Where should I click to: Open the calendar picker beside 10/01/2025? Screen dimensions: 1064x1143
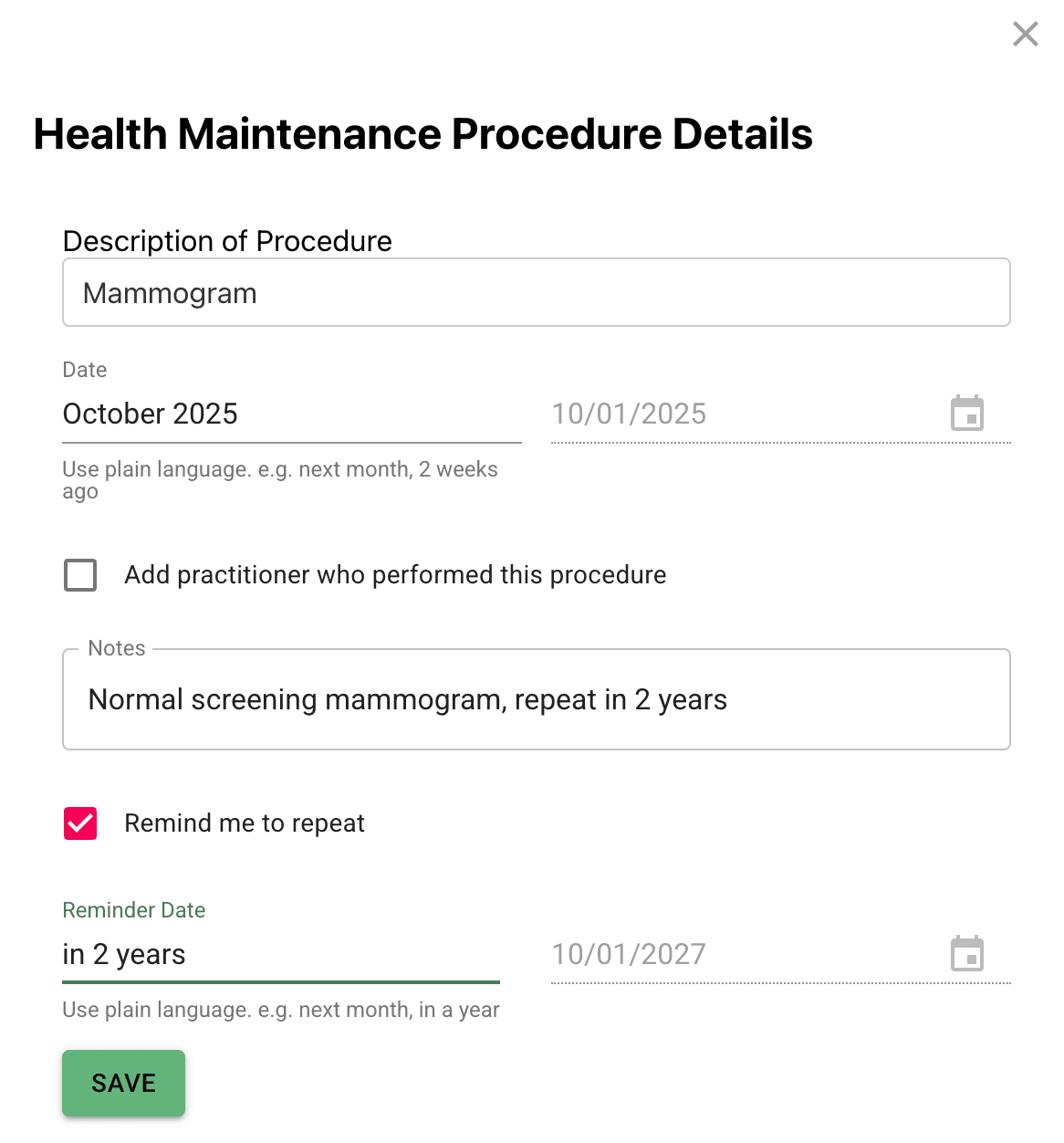tap(967, 413)
